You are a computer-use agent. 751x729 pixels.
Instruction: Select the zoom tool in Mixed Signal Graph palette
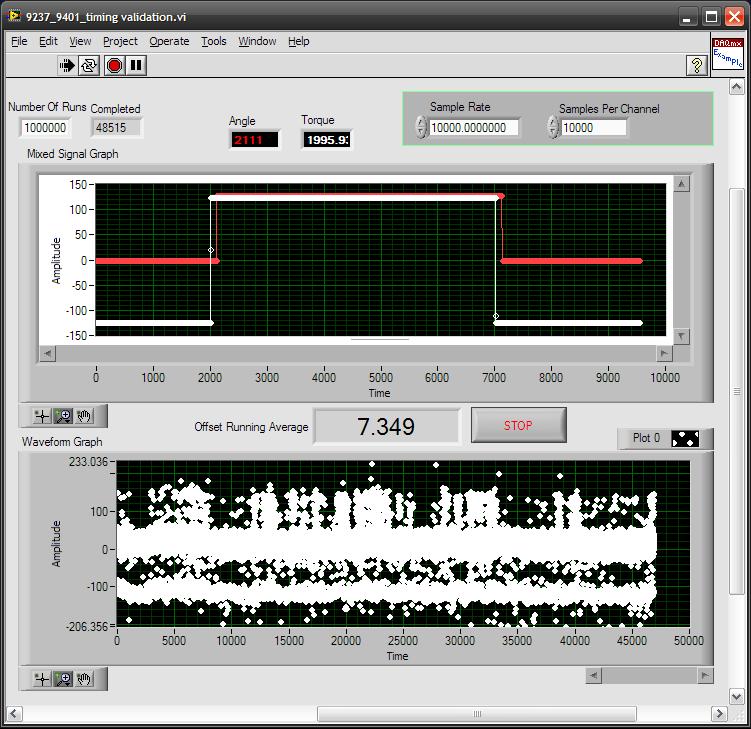click(63, 416)
